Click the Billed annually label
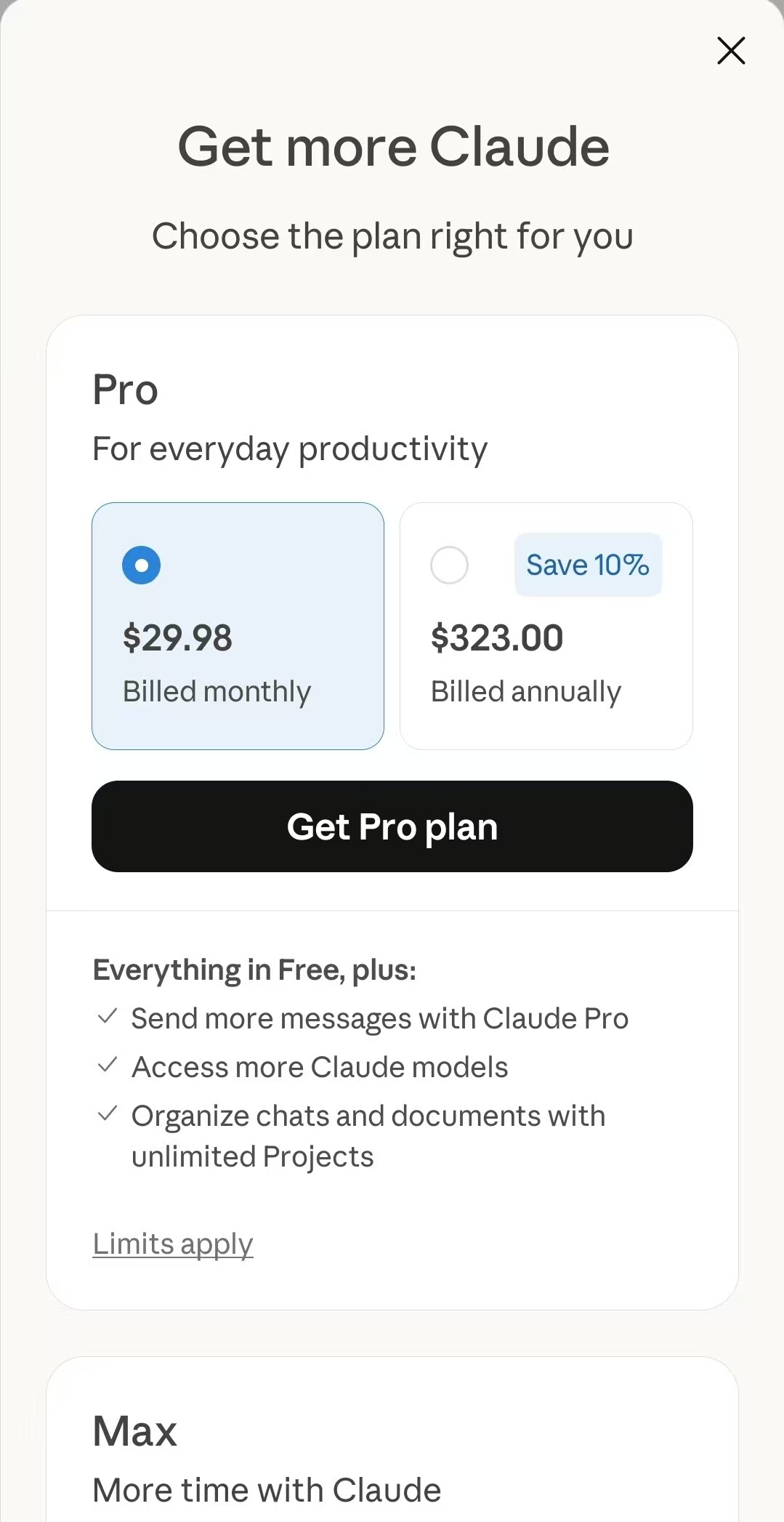 (x=526, y=691)
